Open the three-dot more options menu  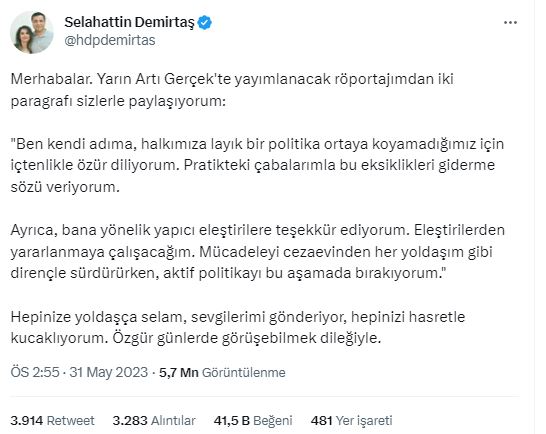tap(510, 23)
